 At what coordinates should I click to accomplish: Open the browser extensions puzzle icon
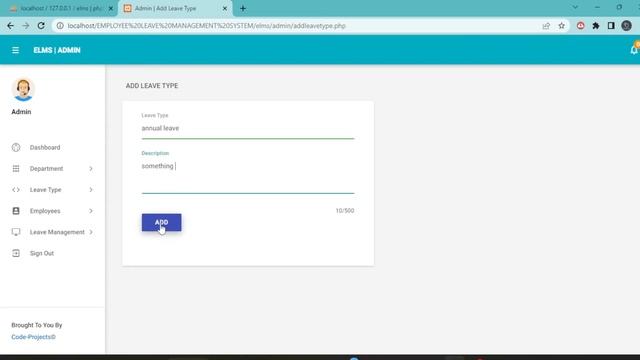596,26
